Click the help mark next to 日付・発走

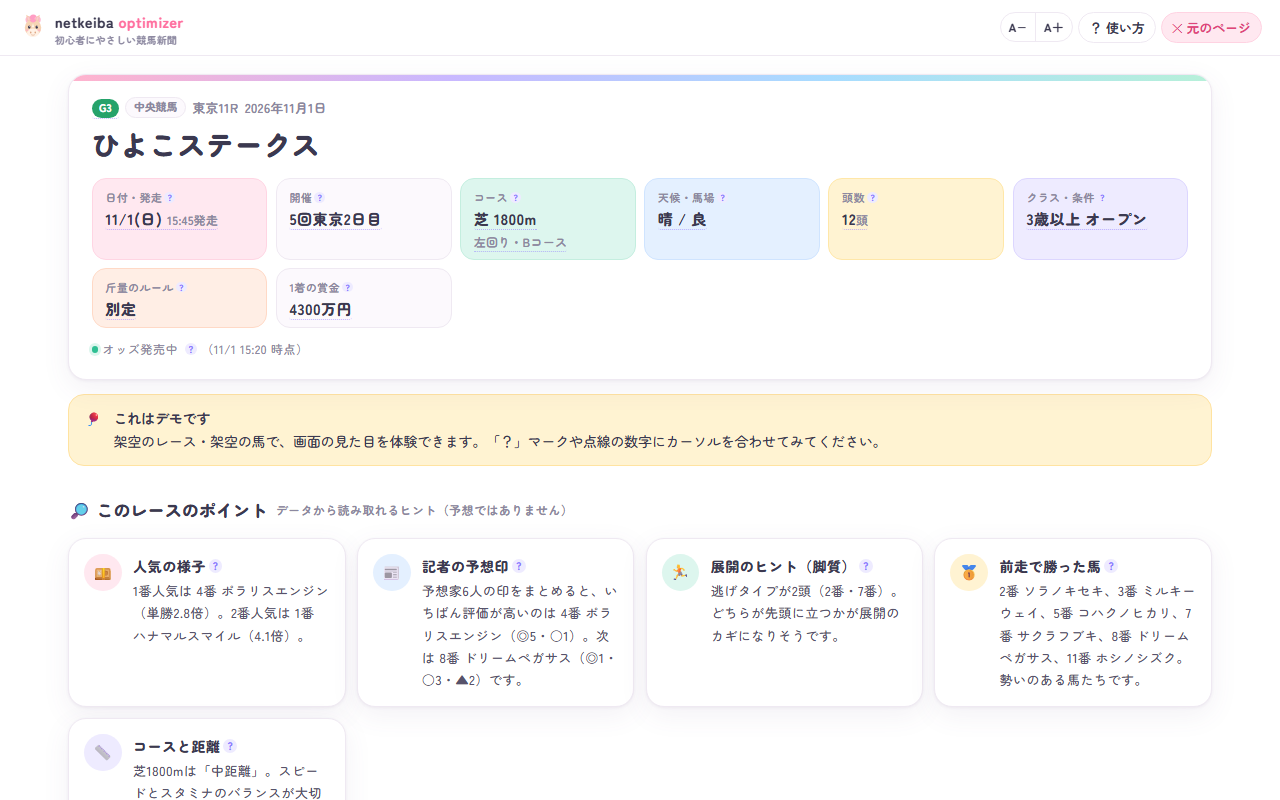pyautogui.click(x=170, y=198)
